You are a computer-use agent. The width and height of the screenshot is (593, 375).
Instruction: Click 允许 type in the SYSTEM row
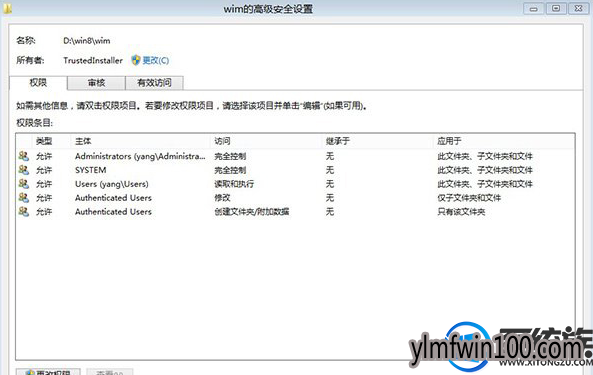(x=44, y=170)
